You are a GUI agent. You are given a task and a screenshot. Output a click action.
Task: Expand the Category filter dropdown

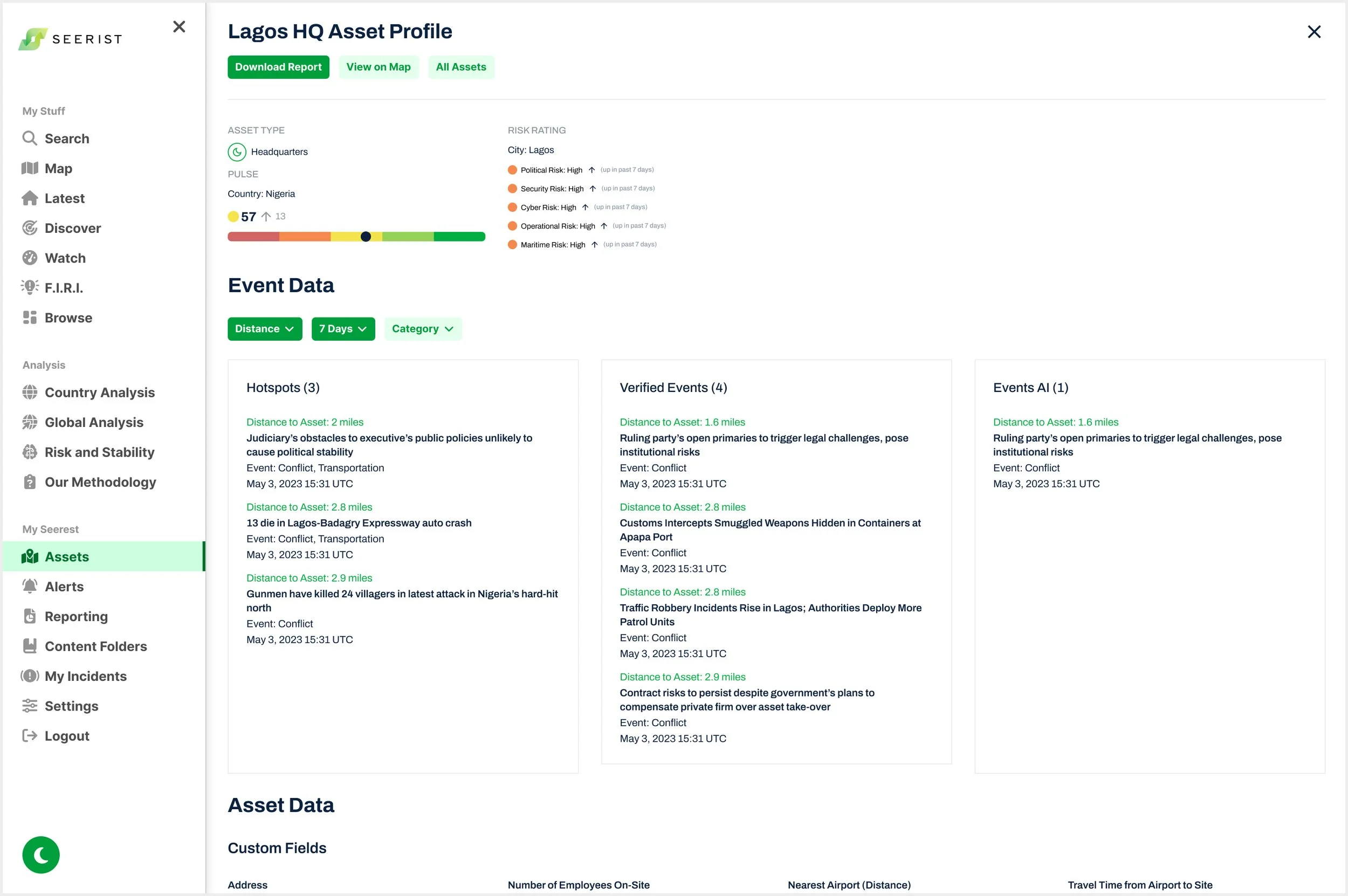coord(423,328)
